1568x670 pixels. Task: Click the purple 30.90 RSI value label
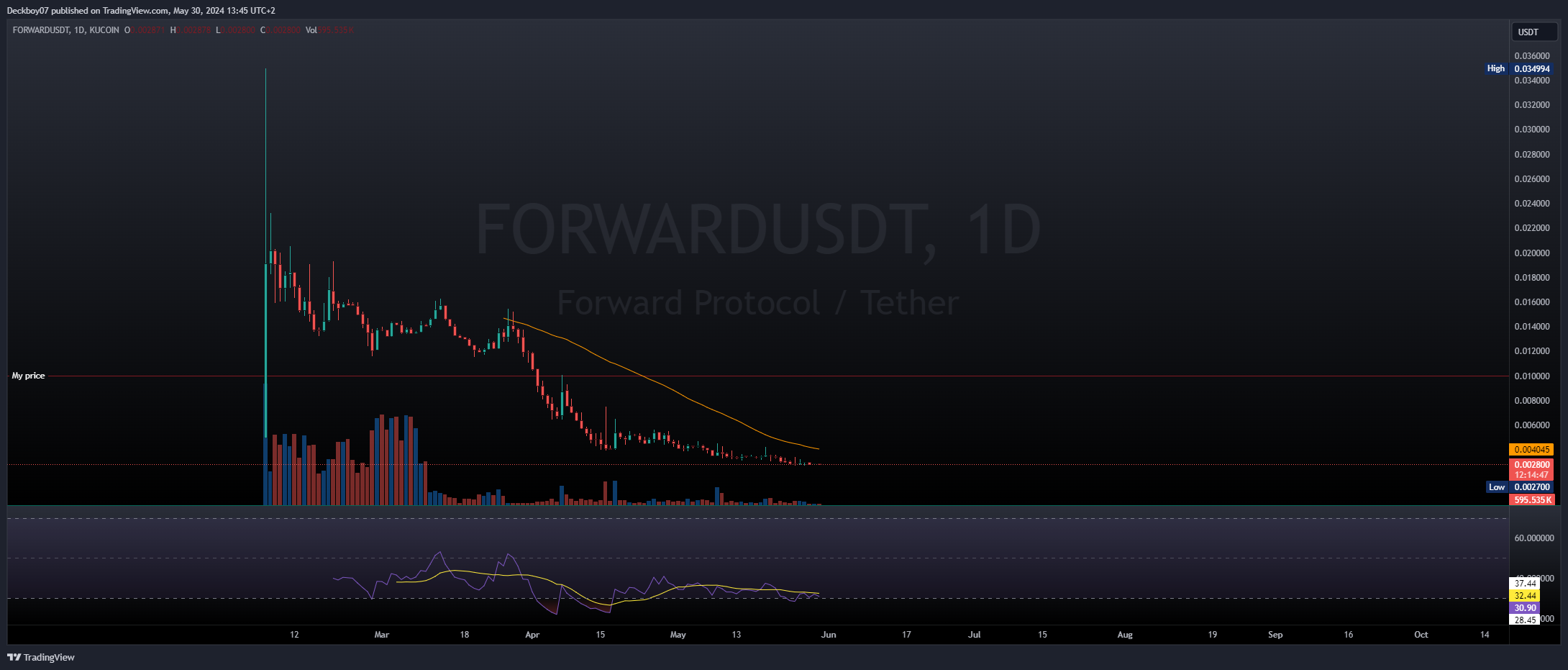pyautogui.click(x=1524, y=608)
